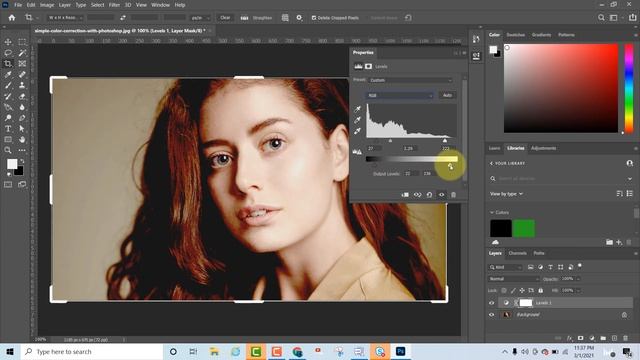
Task: Toggle Levels layer visibility in Properties panel
Action: click(x=442, y=195)
